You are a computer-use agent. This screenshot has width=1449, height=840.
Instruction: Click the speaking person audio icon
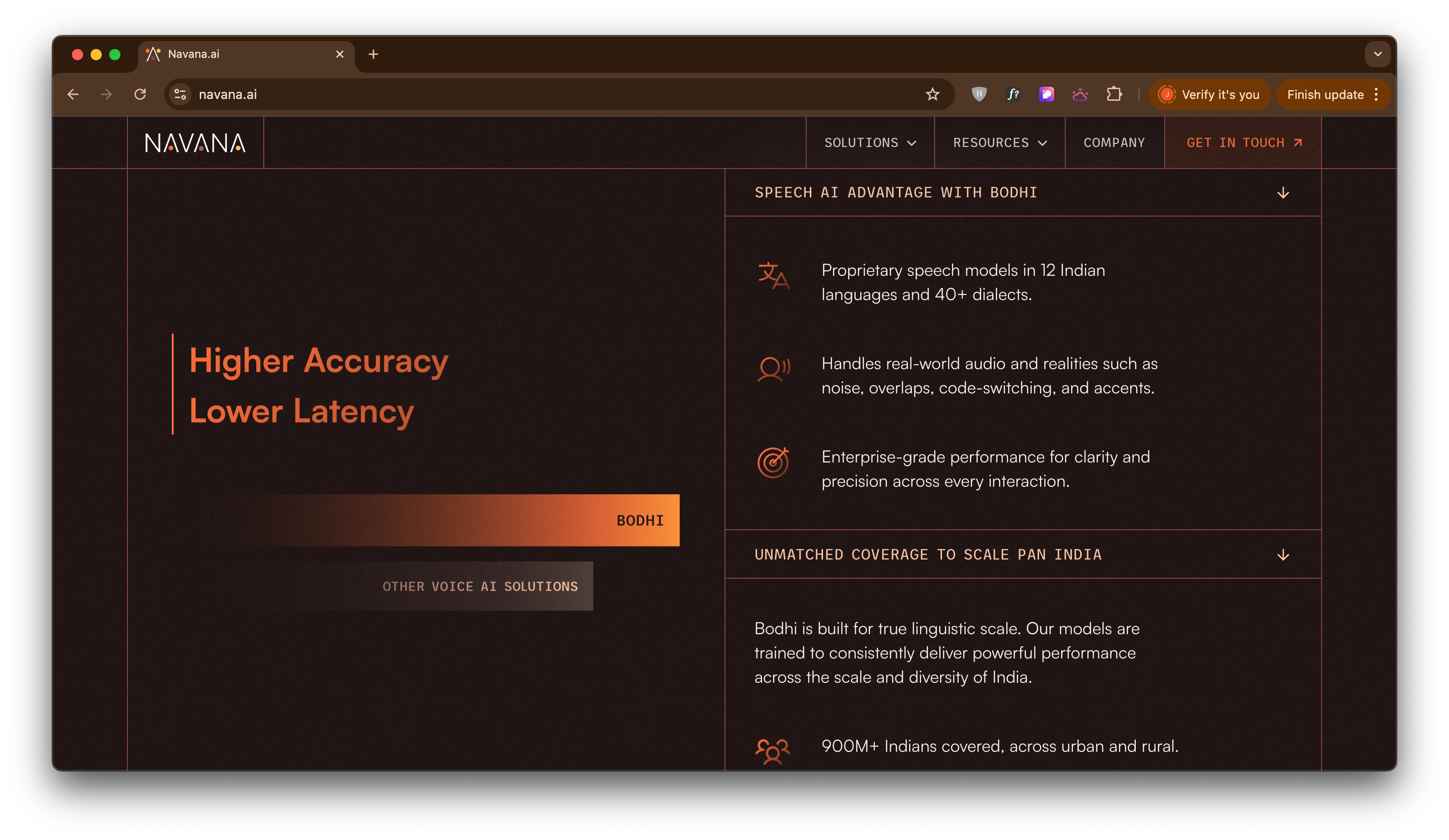774,369
